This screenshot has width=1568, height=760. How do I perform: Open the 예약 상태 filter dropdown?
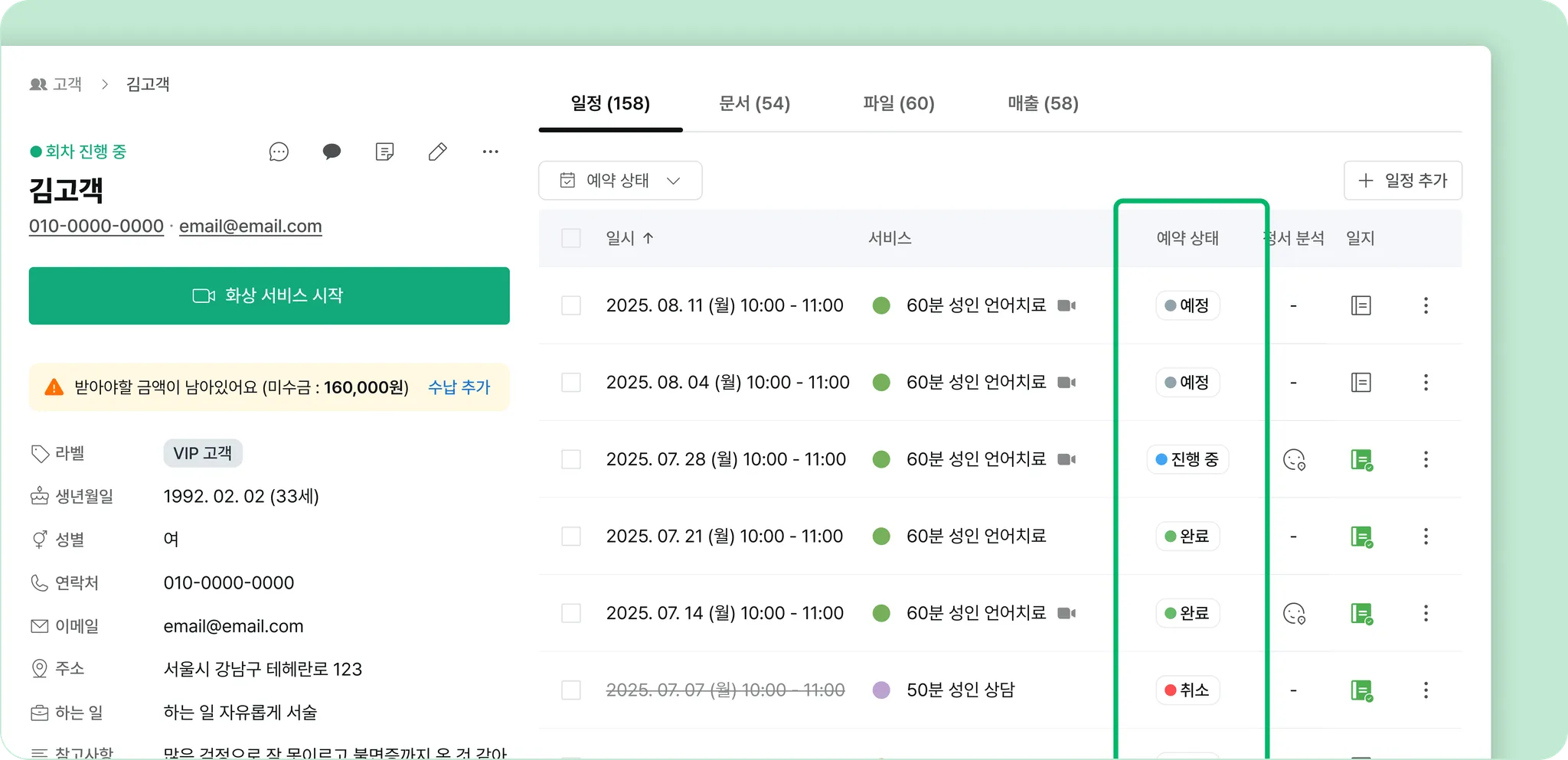tap(620, 181)
